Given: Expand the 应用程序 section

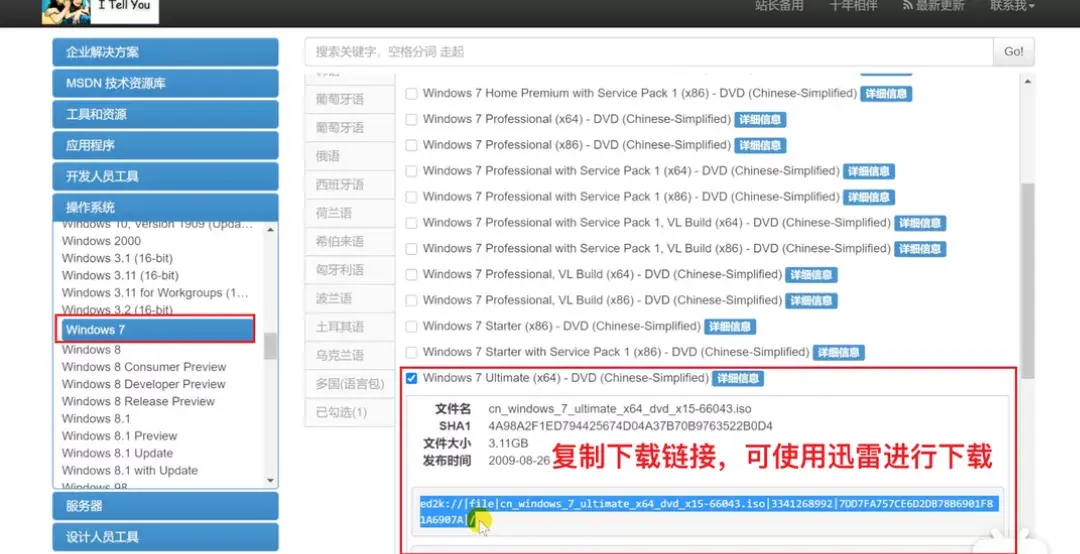Looking at the screenshot, I should click(165, 145).
